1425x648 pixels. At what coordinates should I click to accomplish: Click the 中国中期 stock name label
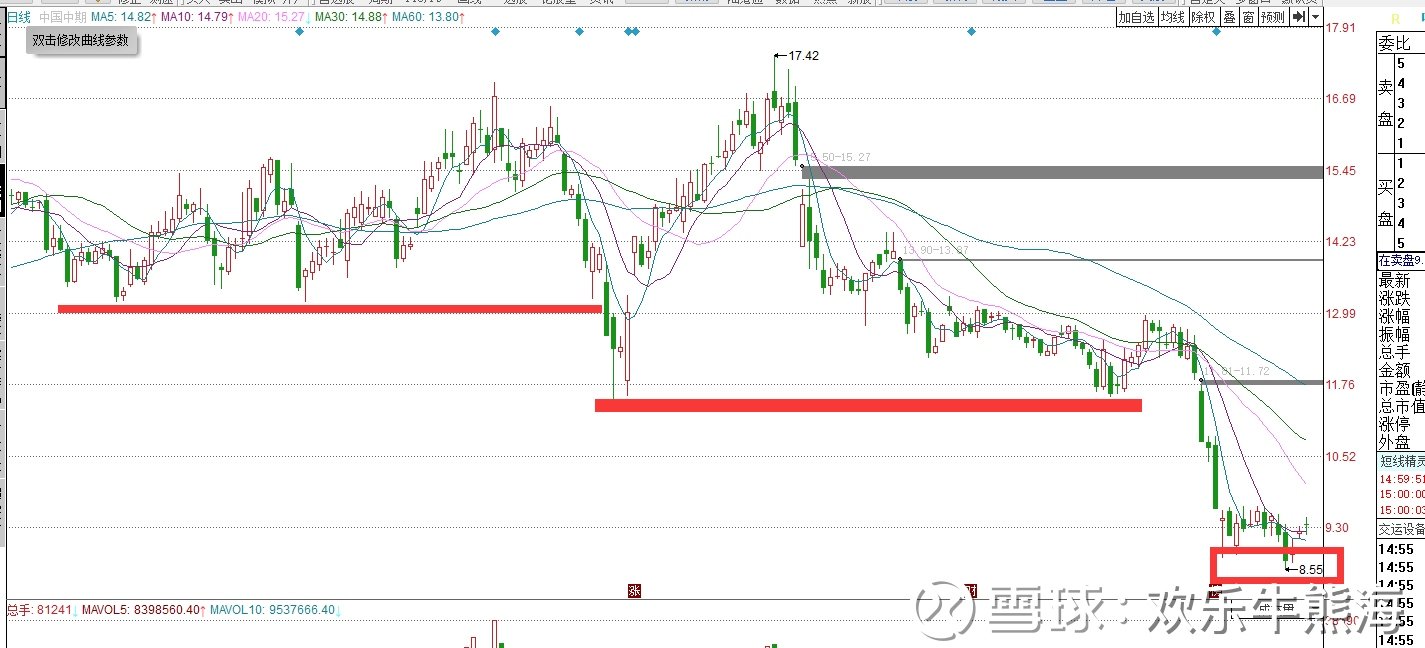point(61,17)
